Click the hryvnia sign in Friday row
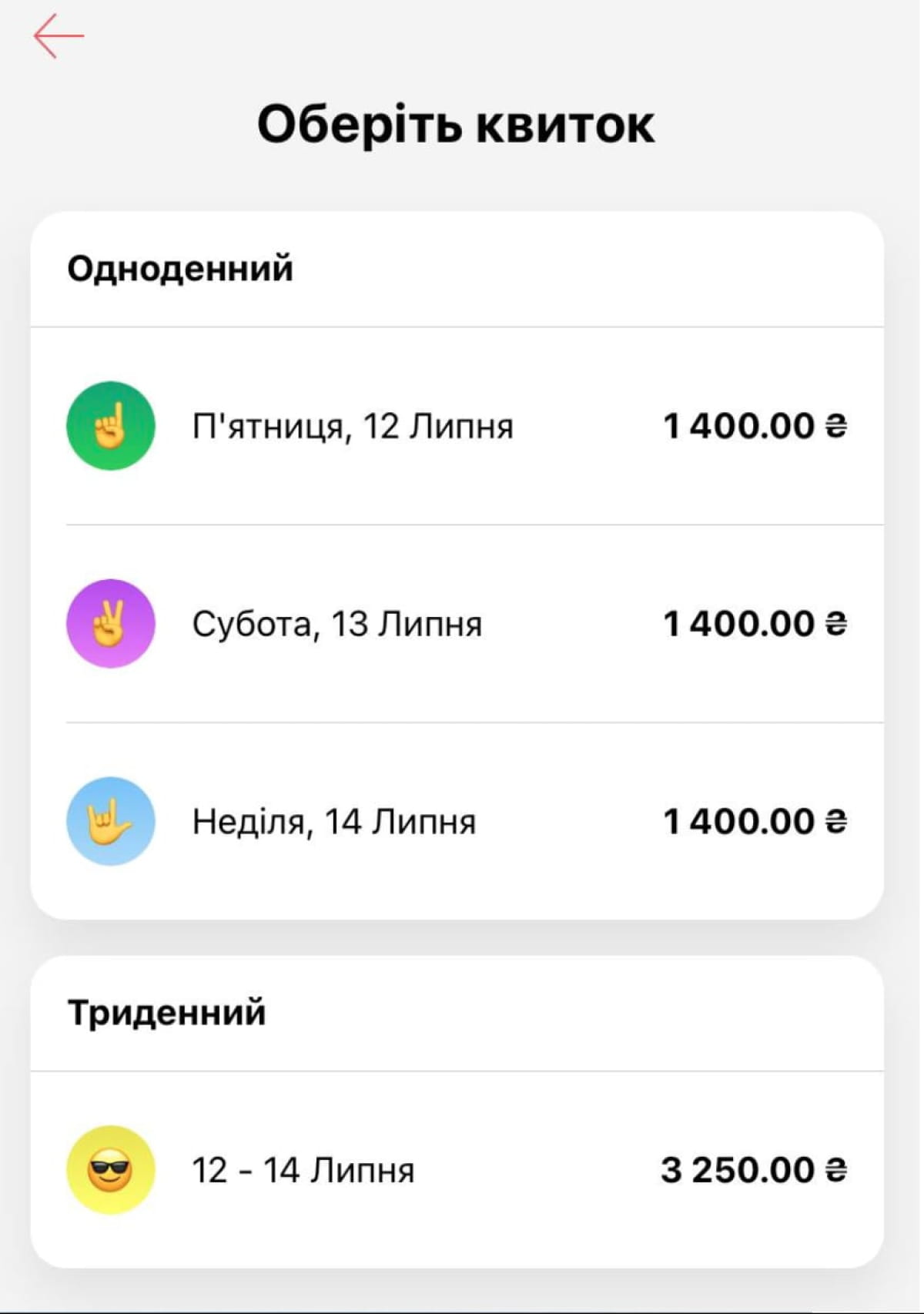This screenshot has width=924, height=1314. [836, 426]
